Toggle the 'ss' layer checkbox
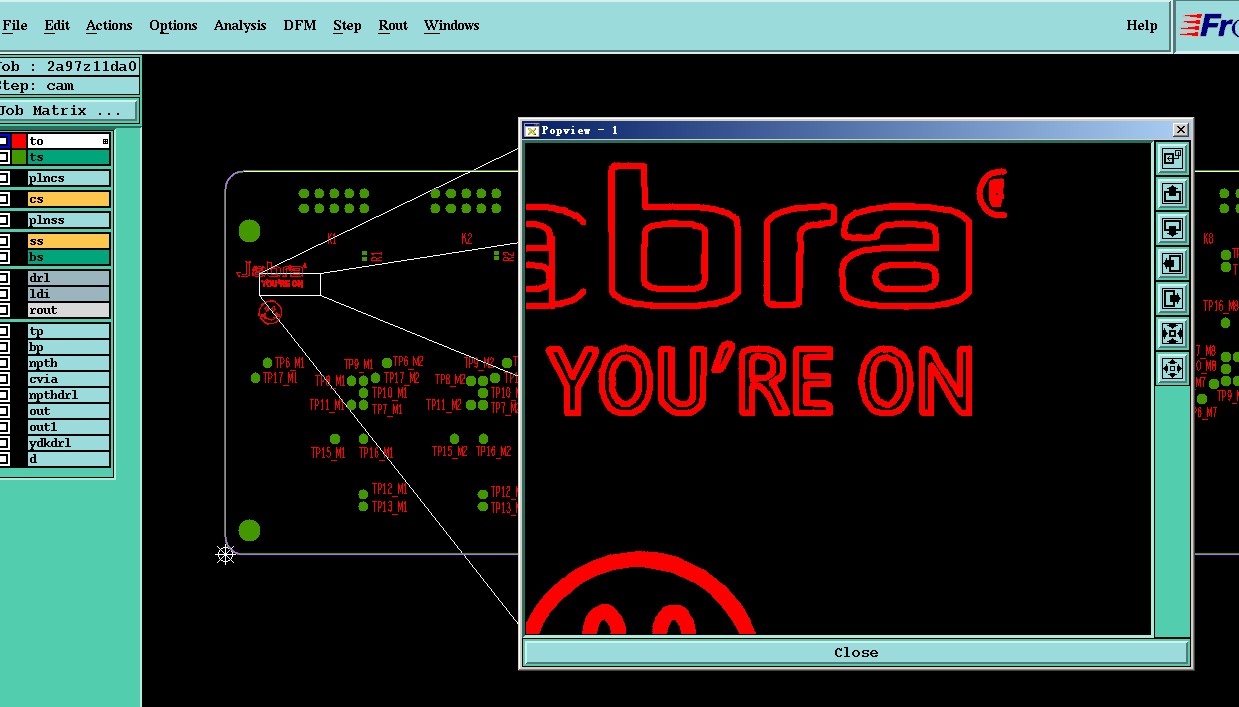This screenshot has height=707, width=1239. pos(4,241)
